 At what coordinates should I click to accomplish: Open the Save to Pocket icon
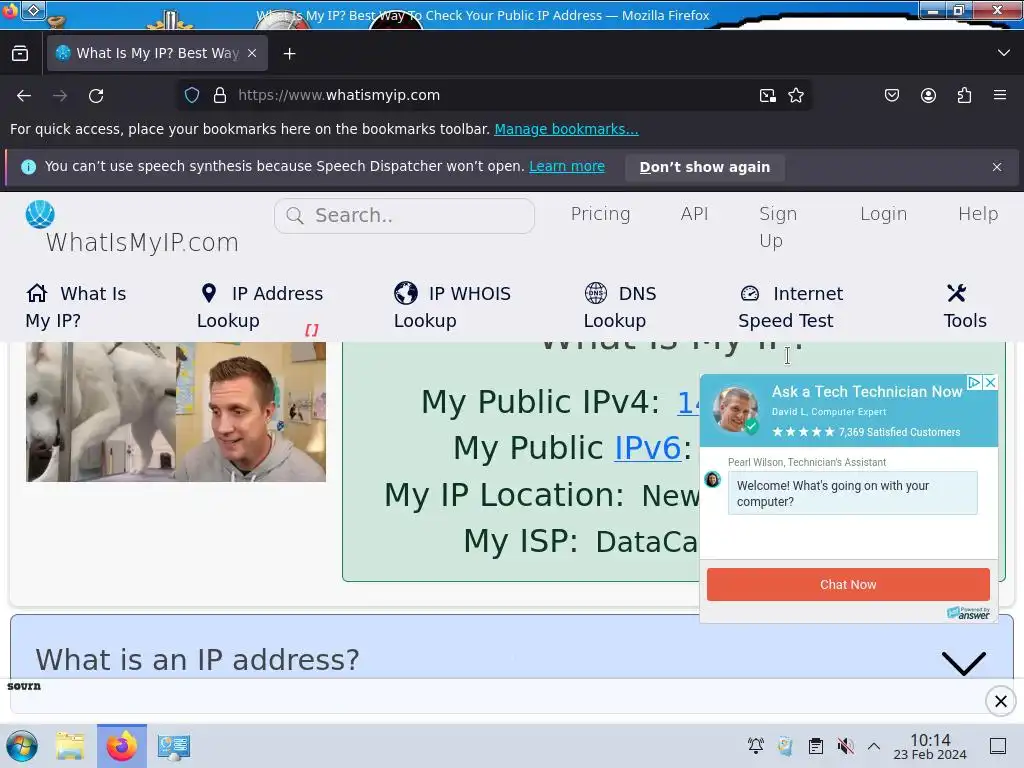[891, 95]
